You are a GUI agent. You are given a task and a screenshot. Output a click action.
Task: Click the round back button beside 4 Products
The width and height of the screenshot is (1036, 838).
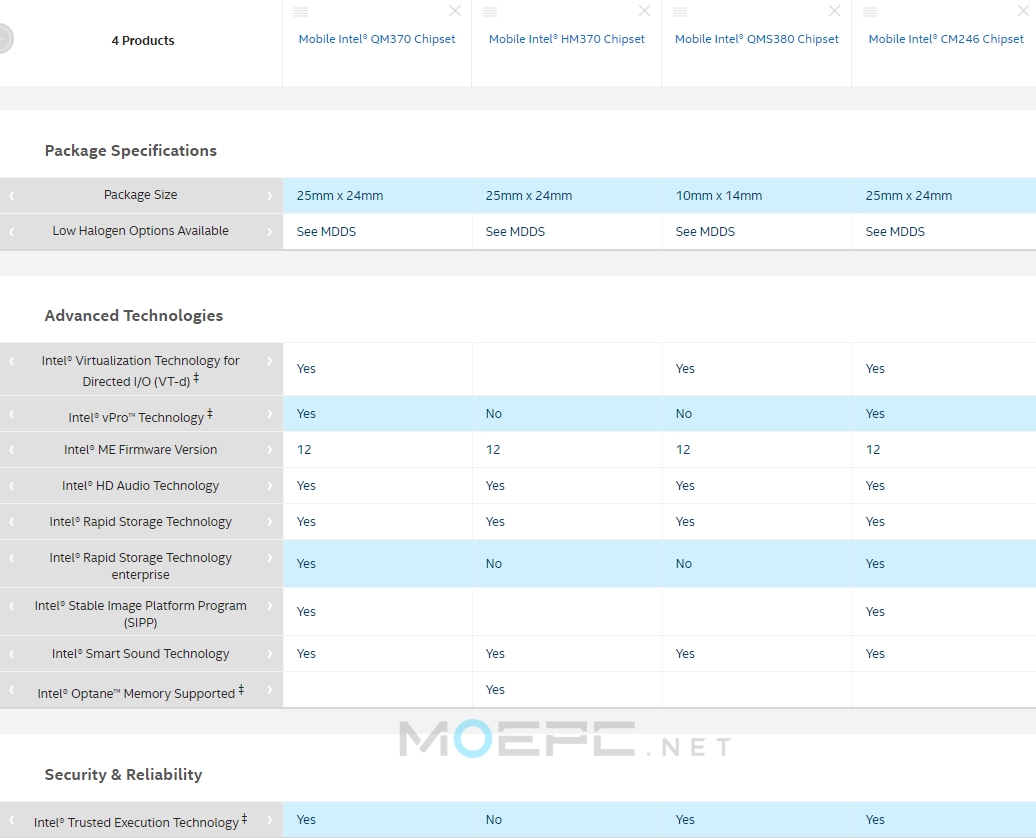(3, 38)
